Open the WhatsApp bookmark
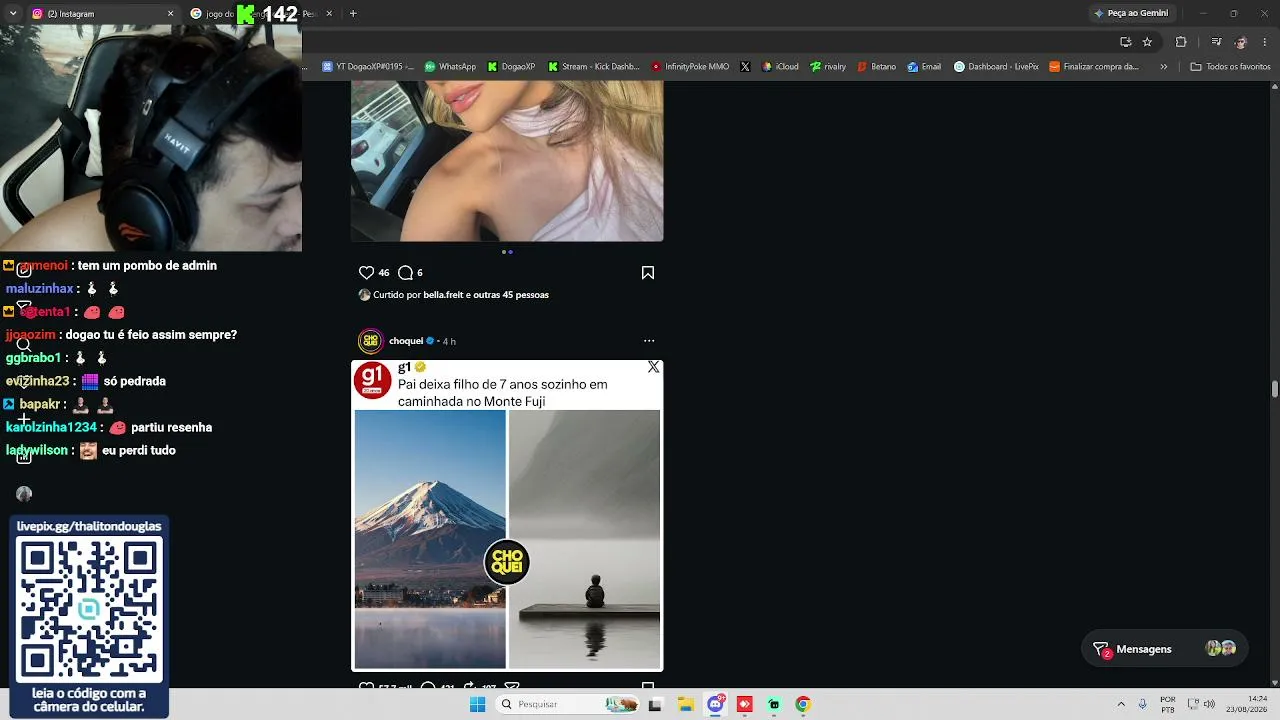This screenshot has width=1280, height=720. click(450, 67)
